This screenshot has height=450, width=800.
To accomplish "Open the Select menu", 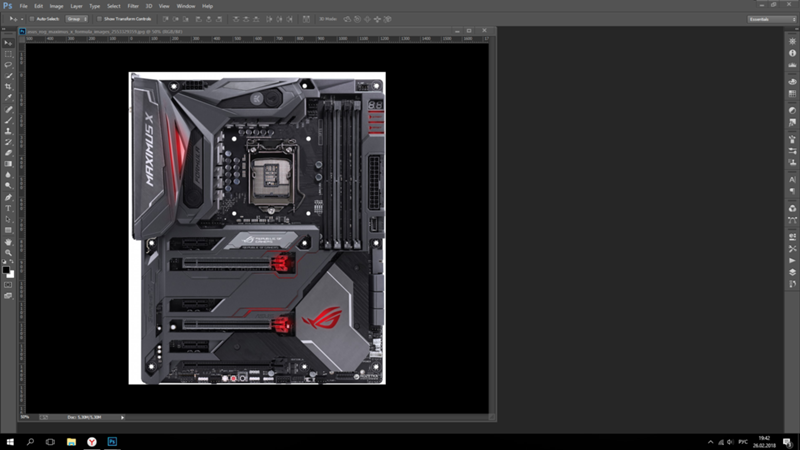I will click(113, 6).
